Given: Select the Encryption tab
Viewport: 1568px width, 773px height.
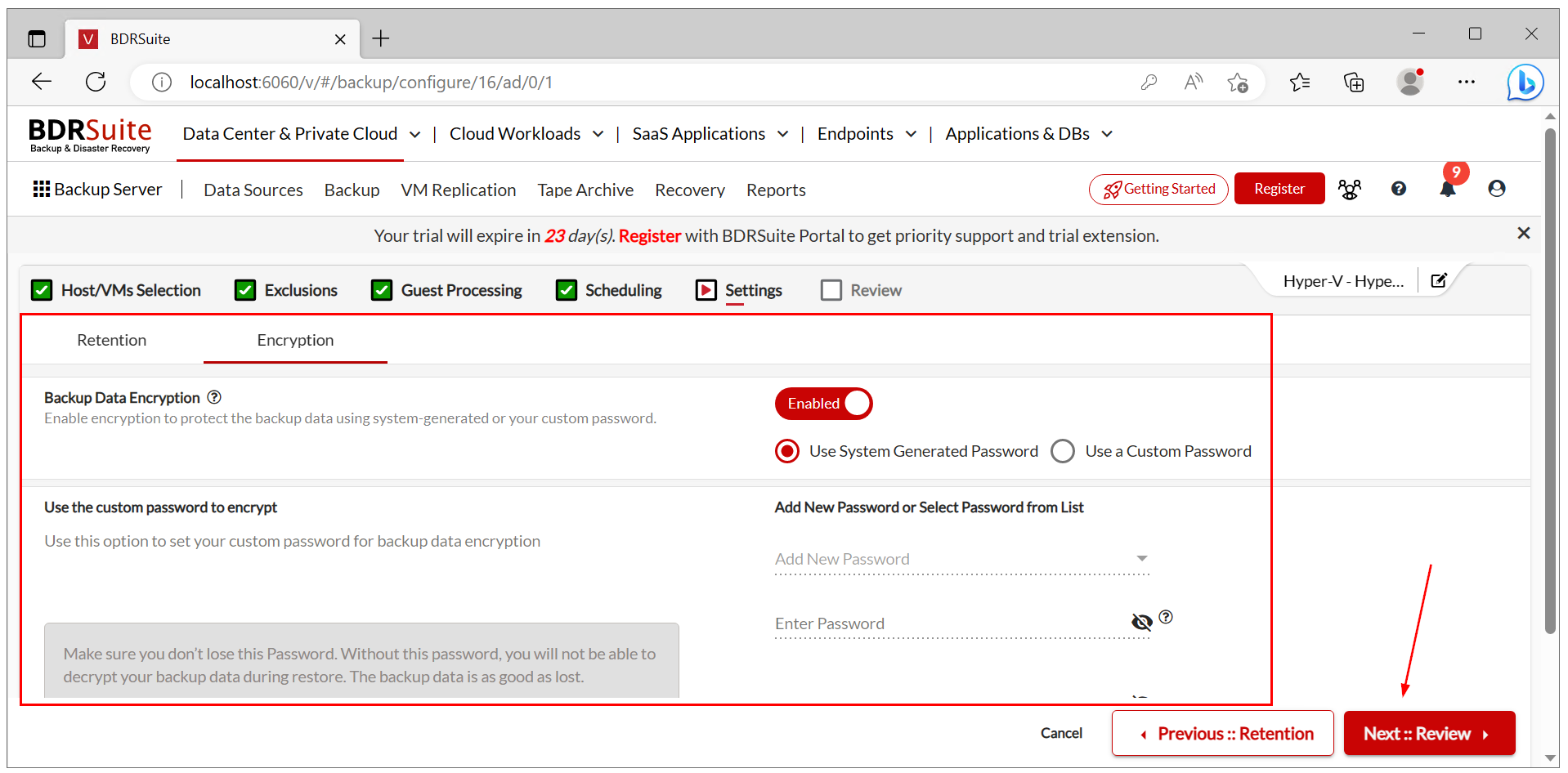Looking at the screenshot, I should 295,340.
